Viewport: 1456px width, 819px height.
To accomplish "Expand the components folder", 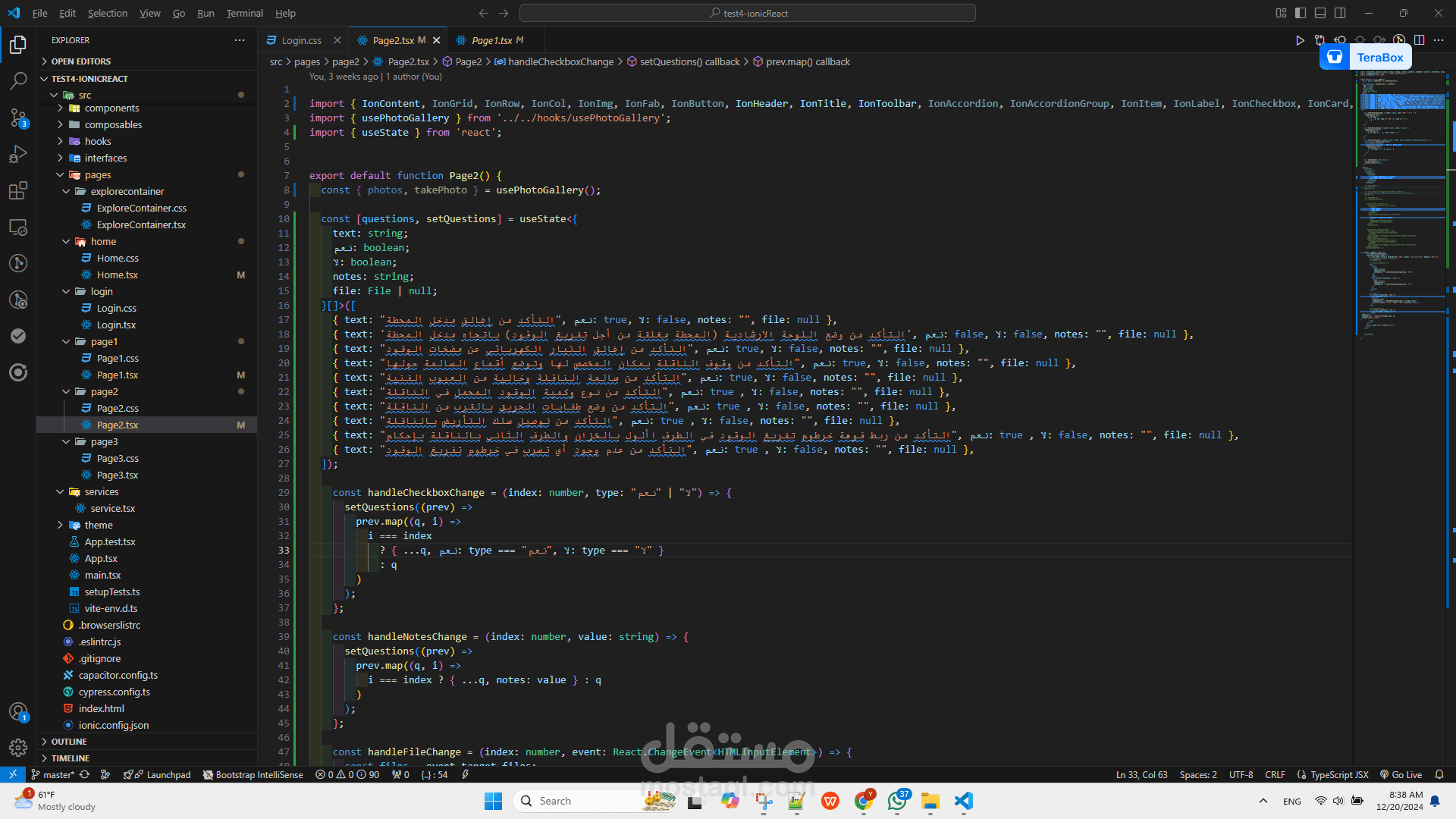I will tap(111, 108).
